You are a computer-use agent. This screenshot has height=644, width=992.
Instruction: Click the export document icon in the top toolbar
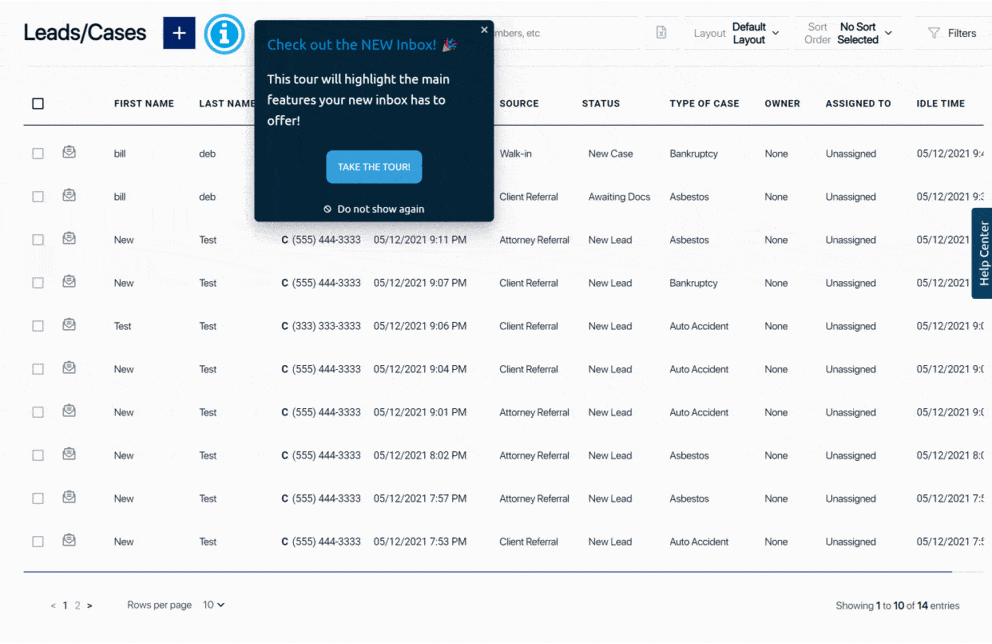tap(661, 33)
